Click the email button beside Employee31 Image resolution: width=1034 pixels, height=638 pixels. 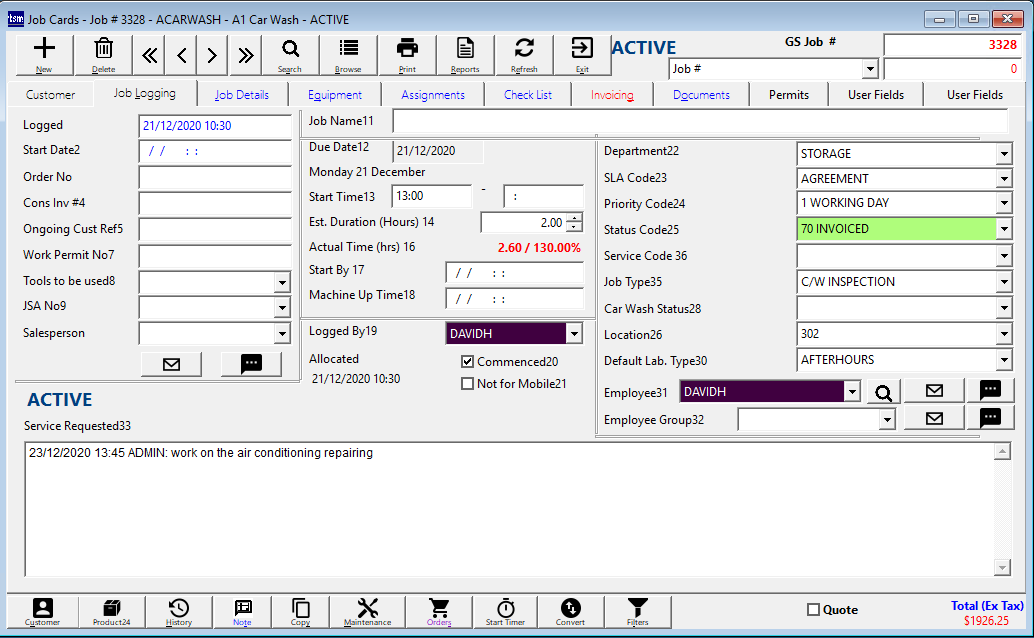click(934, 392)
